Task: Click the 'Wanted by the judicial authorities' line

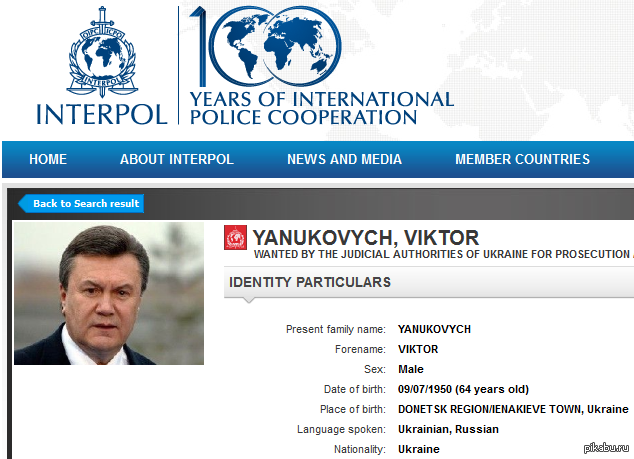Action: click(x=442, y=255)
